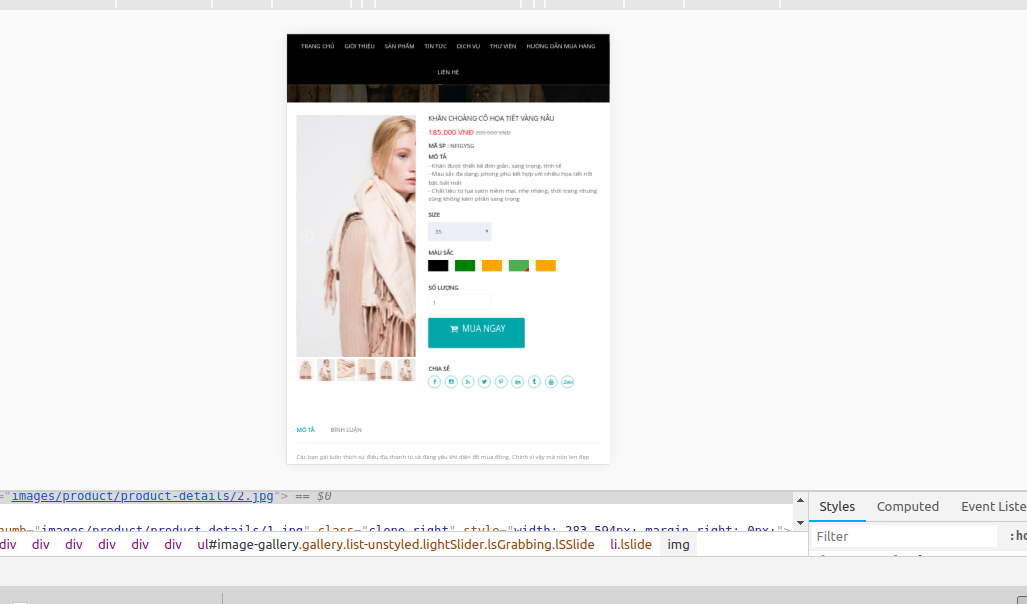
Task: Click the main scarf product image
Action: click(356, 236)
